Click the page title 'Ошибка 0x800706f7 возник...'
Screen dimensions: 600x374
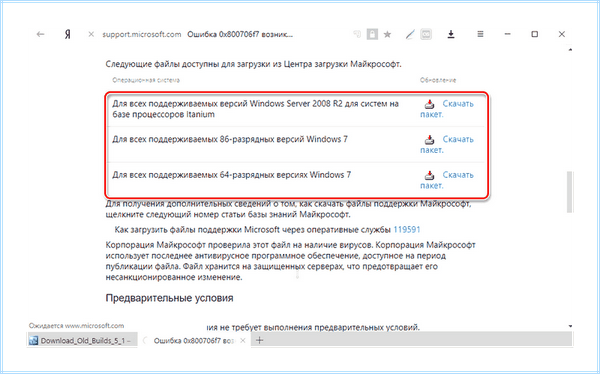pyautogui.click(x=240, y=34)
